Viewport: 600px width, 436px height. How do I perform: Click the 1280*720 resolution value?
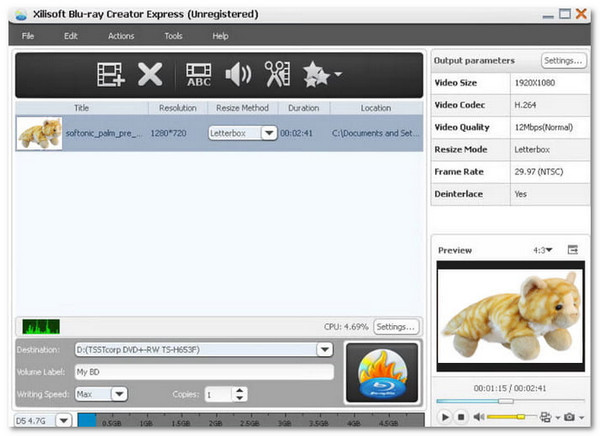(168, 133)
